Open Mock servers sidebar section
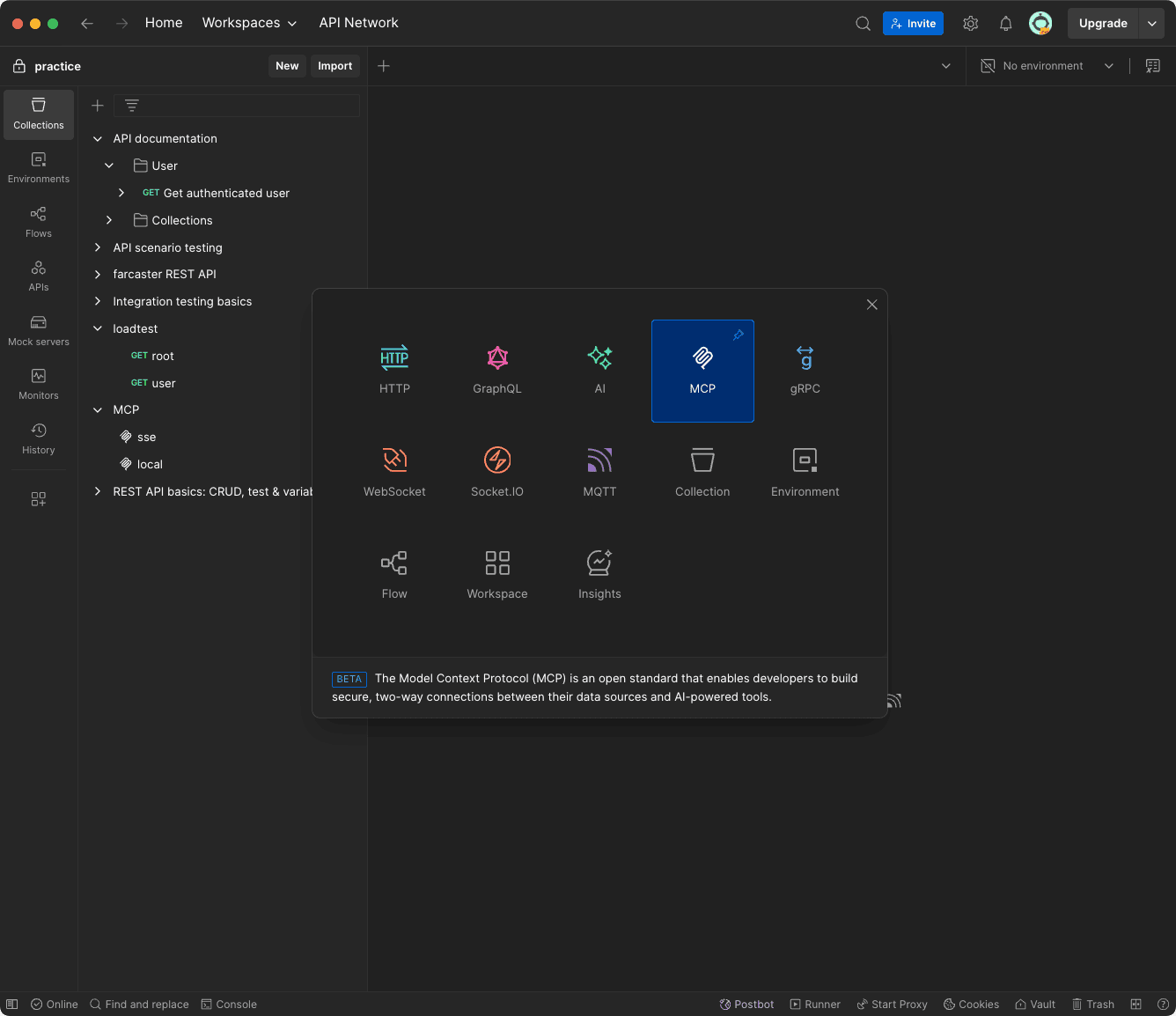The width and height of the screenshot is (1176, 1016). click(39, 331)
